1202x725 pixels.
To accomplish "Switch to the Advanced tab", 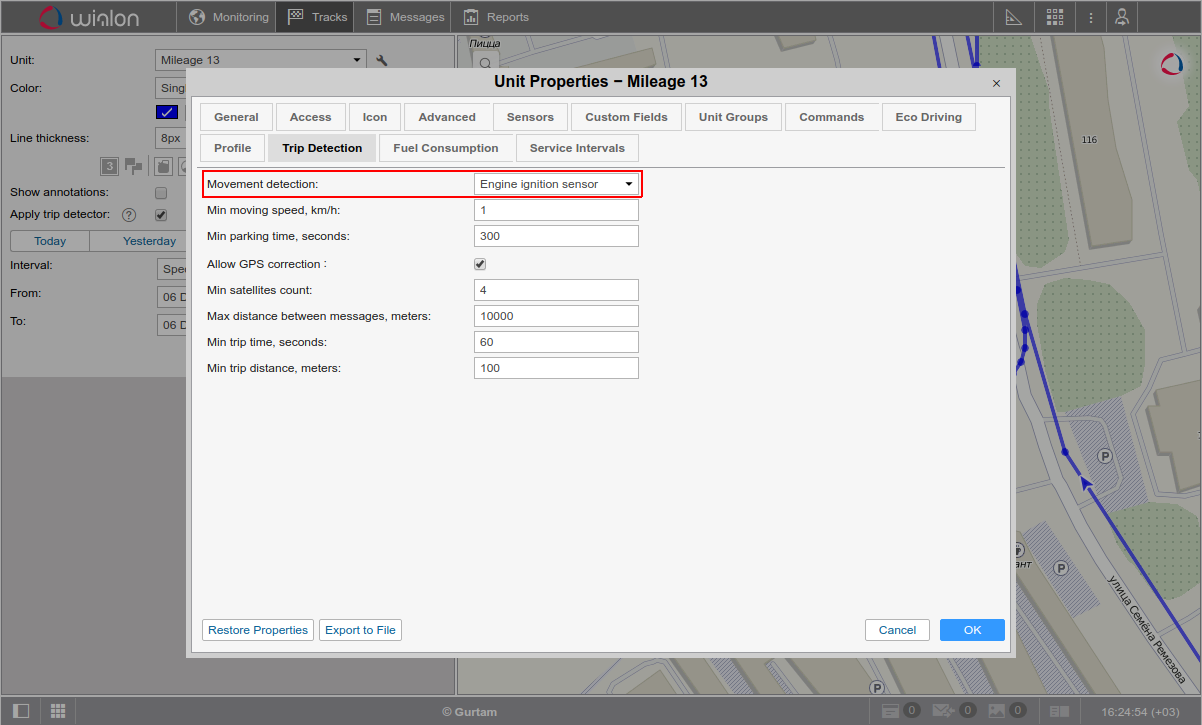I will [447, 117].
